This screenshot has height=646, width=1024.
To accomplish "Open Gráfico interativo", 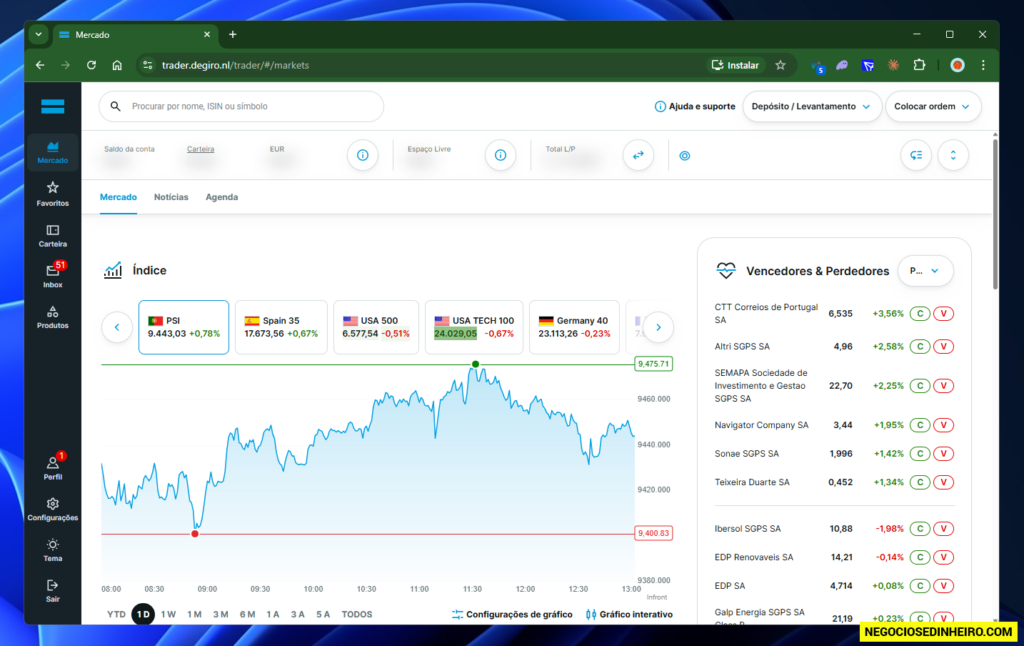I will tap(629, 615).
